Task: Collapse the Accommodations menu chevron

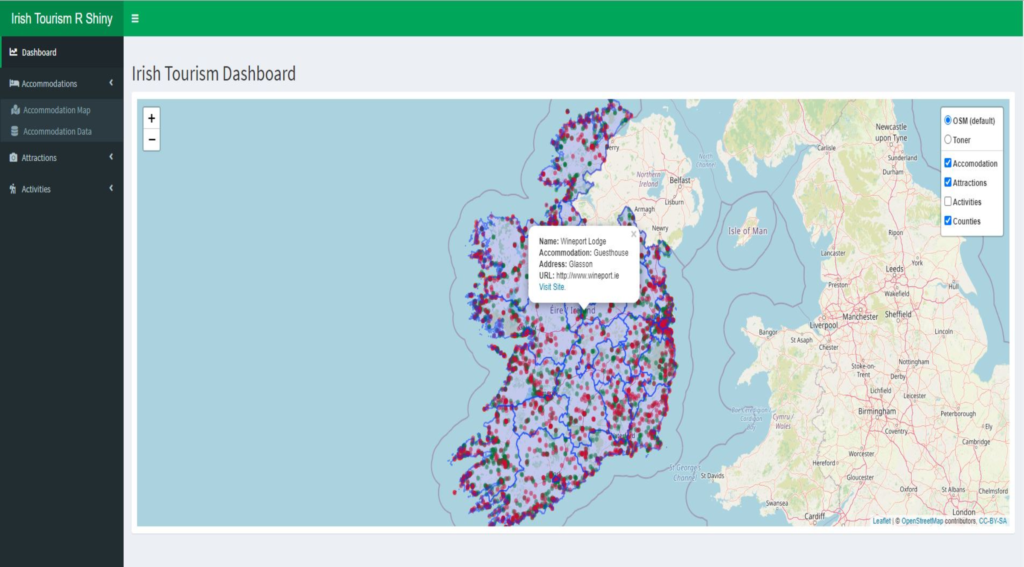Action: click(111, 83)
